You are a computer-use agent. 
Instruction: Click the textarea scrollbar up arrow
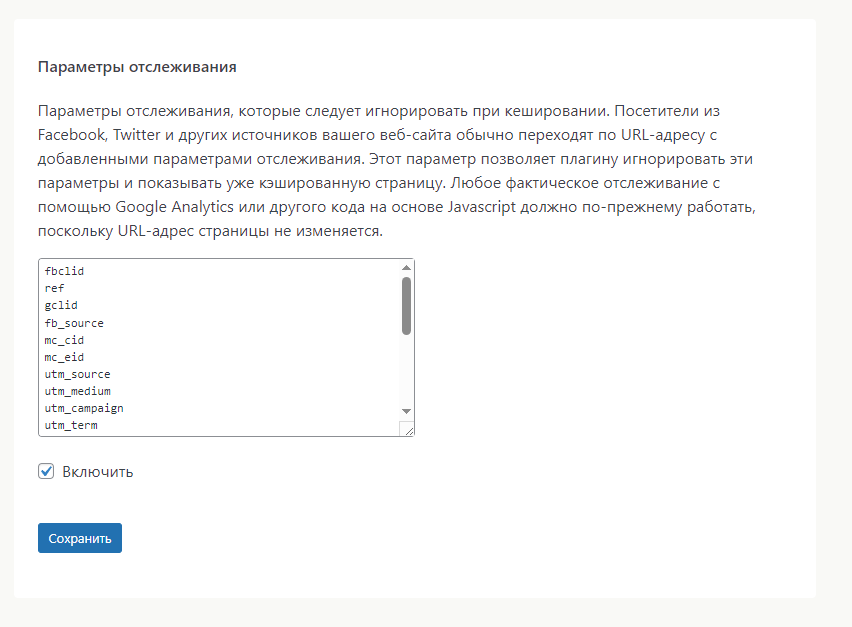coord(406,268)
